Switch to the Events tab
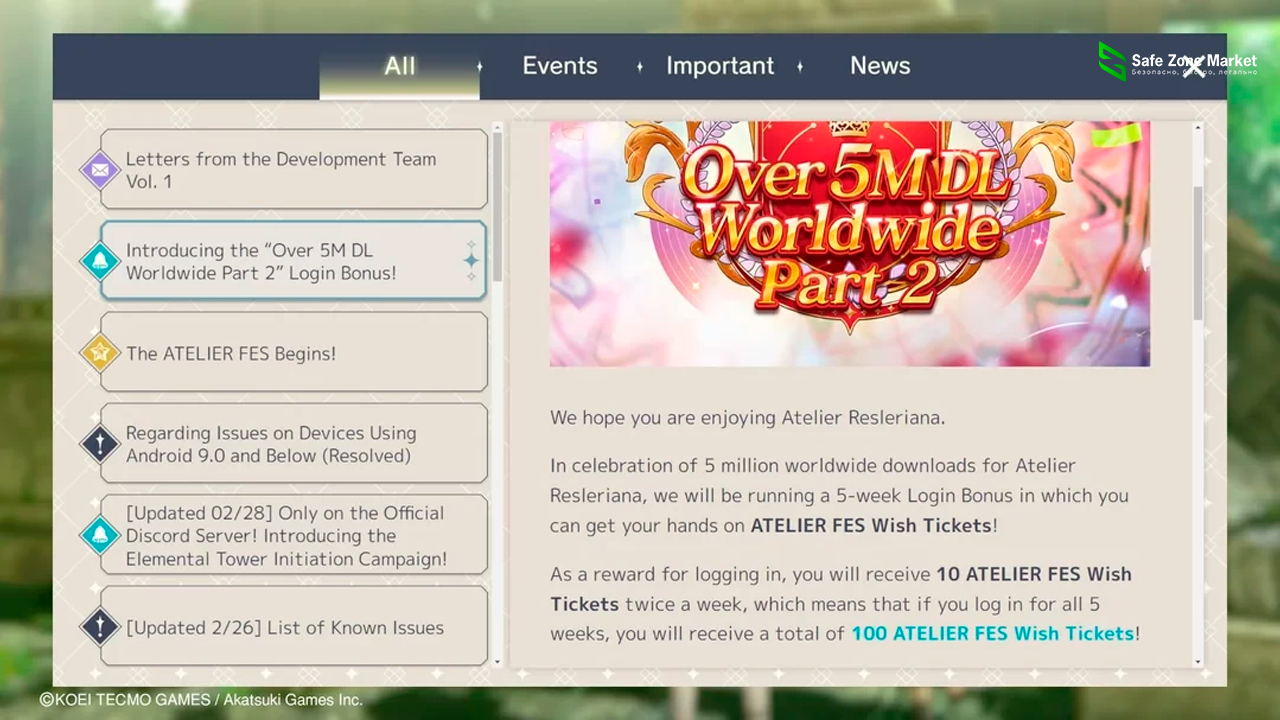This screenshot has width=1280, height=720. [x=559, y=66]
